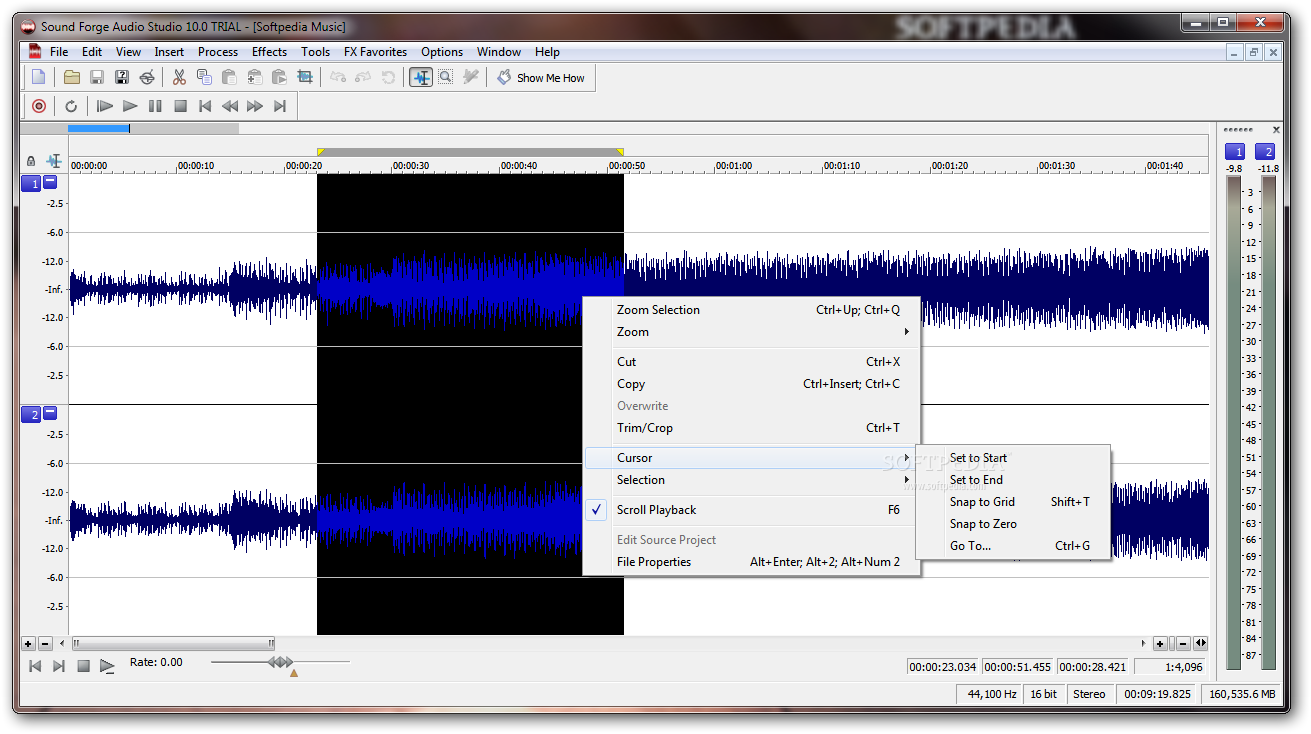The width and height of the screenshot is (1311, 734).
Task: Choose Copy in the context menu
Action: tap(751, 384)
